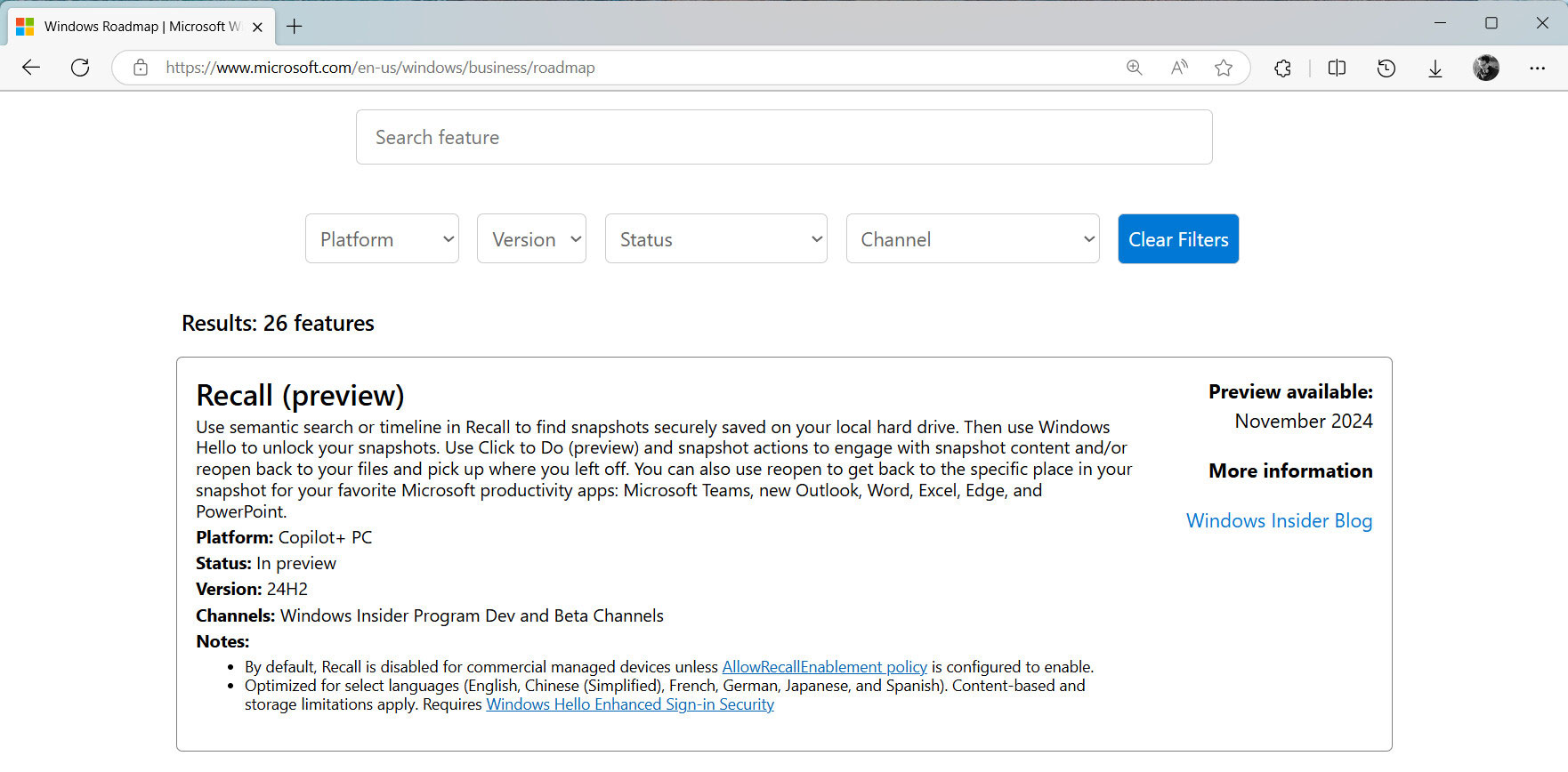Viewport: 1568px width, 772px height.
Task: Toggle split screen view icon
Action: 1337,68
